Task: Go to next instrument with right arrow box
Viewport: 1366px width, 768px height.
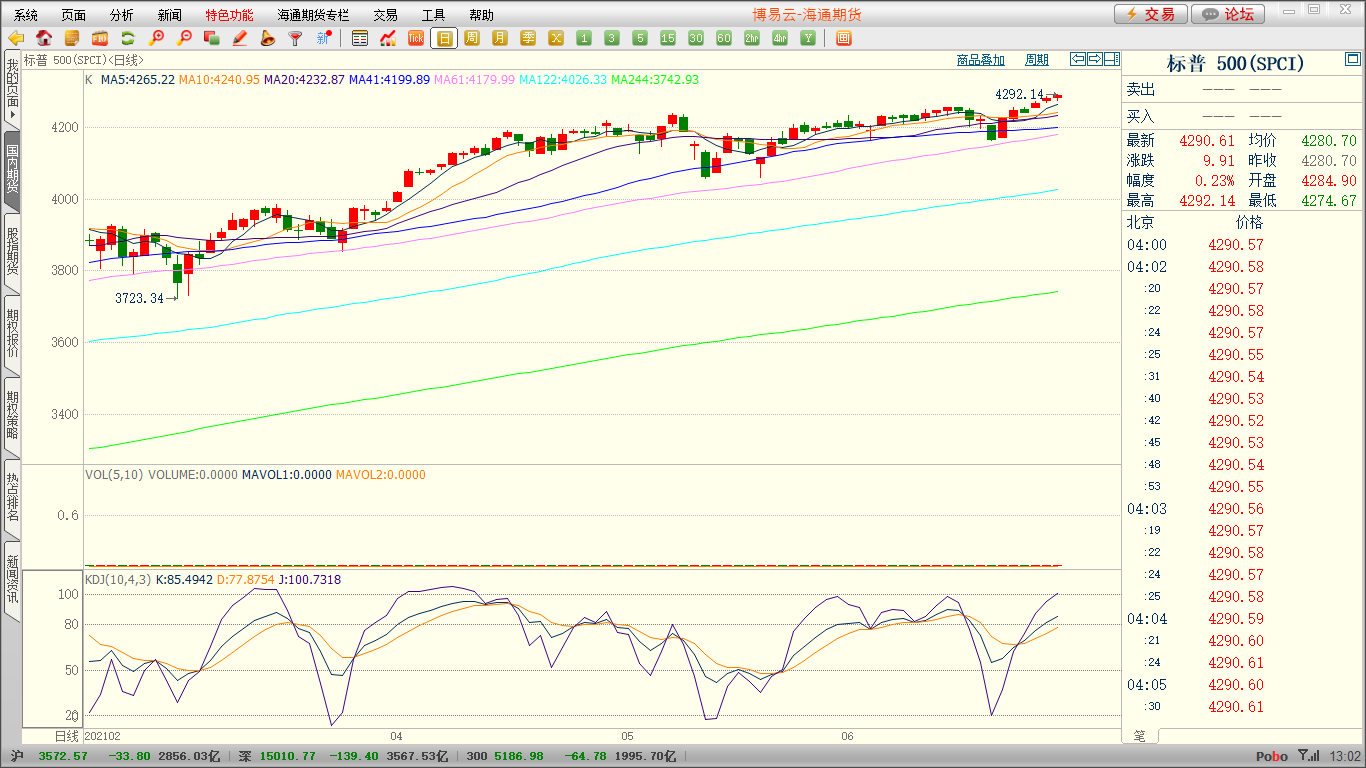Action: (x=1095, y=60)
